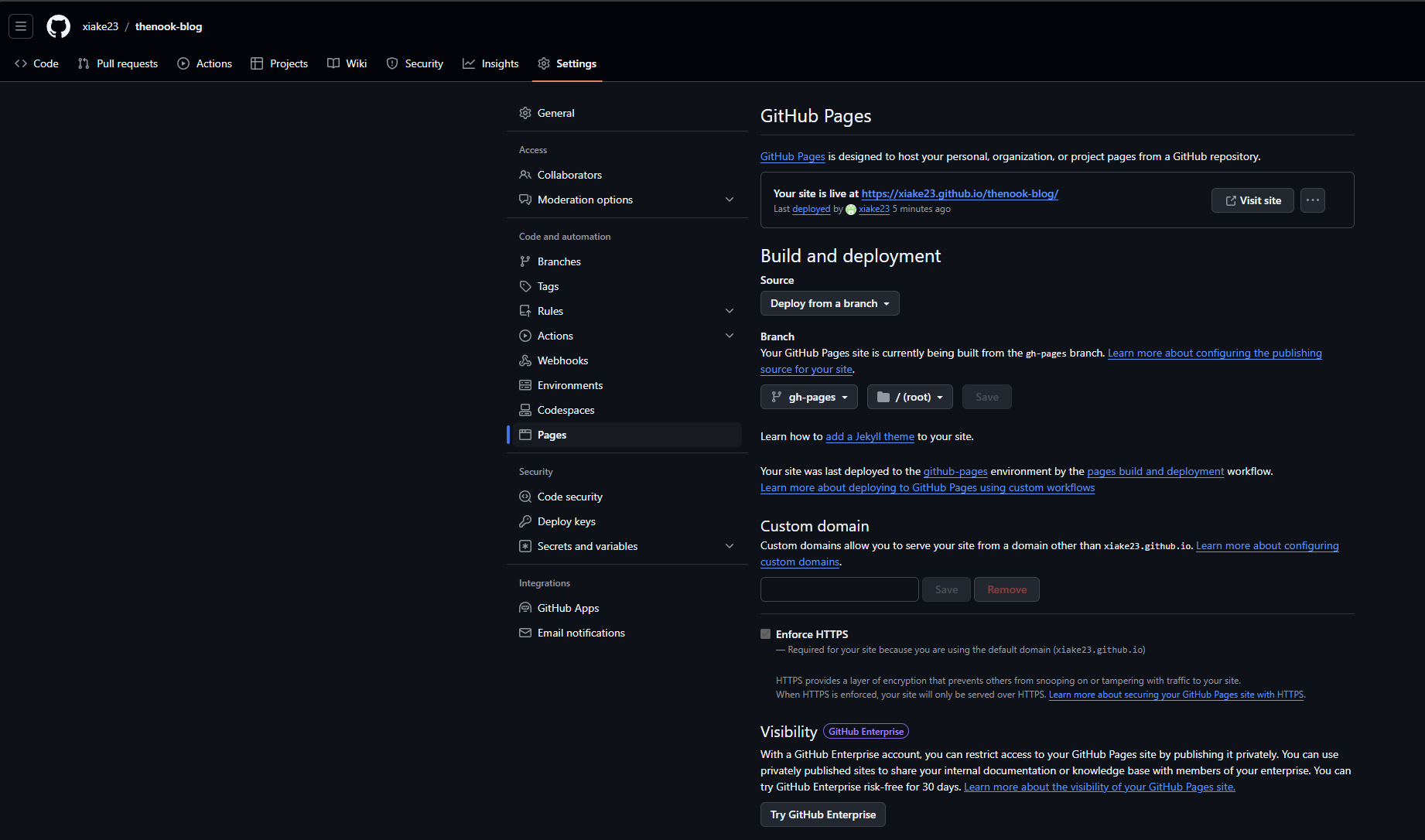This screenshot has height=840, width=1425.
Task: Open the Deploy from a branch dropdown
Action: point(830,303)
